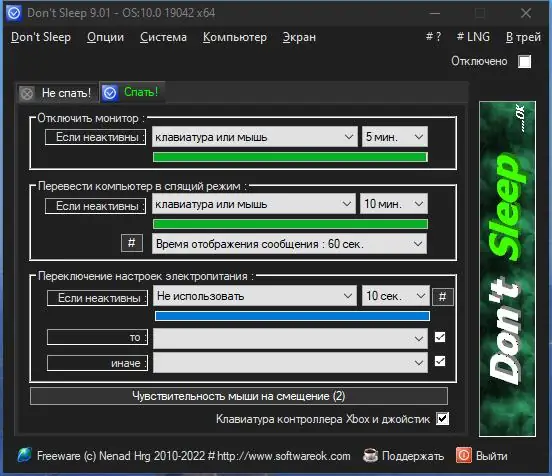The width and height of the screenshot is (552, 476).
Task: Click the blue checkmark icon on 'Спать!' tab
Action: coord(110,93)
